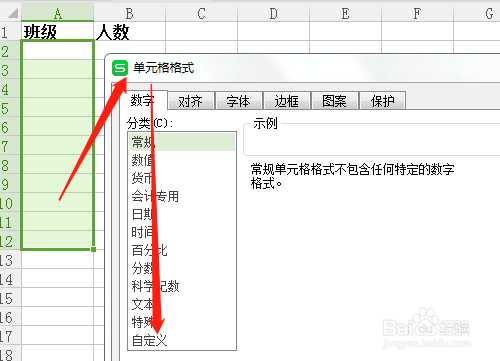The height and width of the screenshot is (361, 500).
Task: Click cell A2 in the spreadsheet
Action: click(58, 51)
